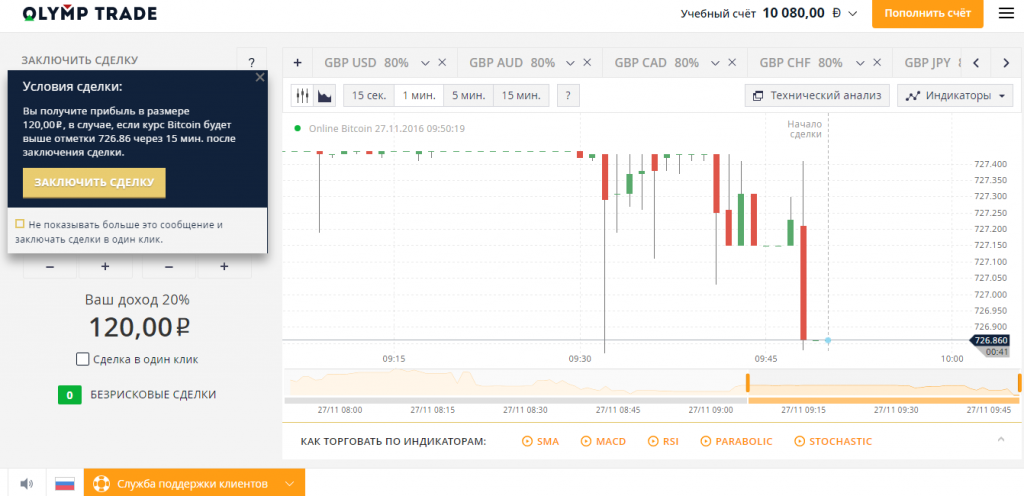Click yellow Заключить сделку button
Image resolution: width=1024 pixels, height=496 pixels.
coord(94,183)
